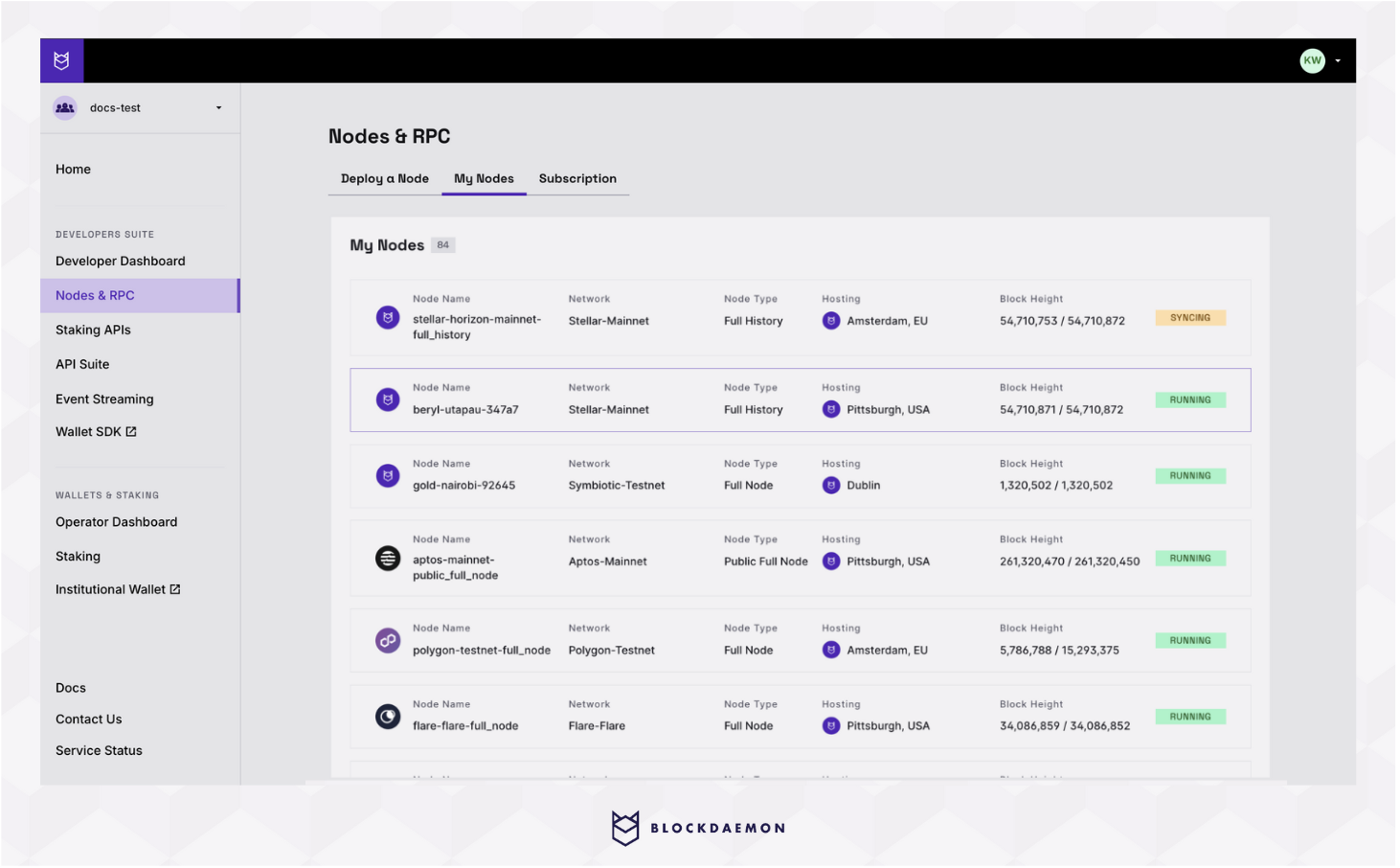Select Nodes & RPC sidebar item
1400x868 pixels.
point(140,296)
